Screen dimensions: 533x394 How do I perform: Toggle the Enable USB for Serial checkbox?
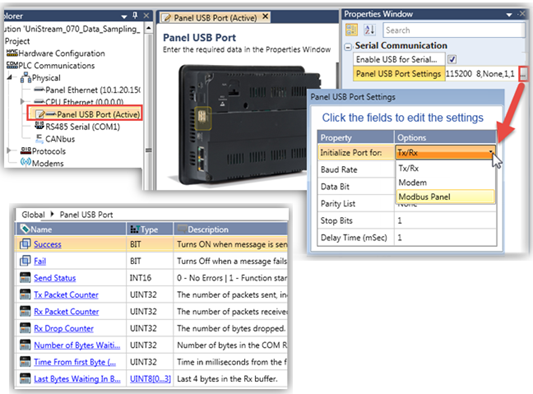click(452, 59)
